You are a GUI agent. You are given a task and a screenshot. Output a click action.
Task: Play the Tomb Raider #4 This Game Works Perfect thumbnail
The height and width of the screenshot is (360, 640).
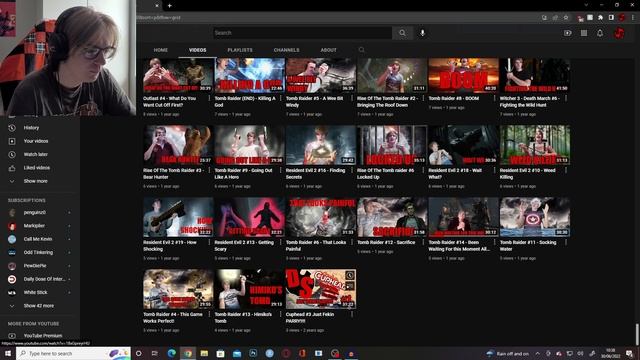coord(178,289)
